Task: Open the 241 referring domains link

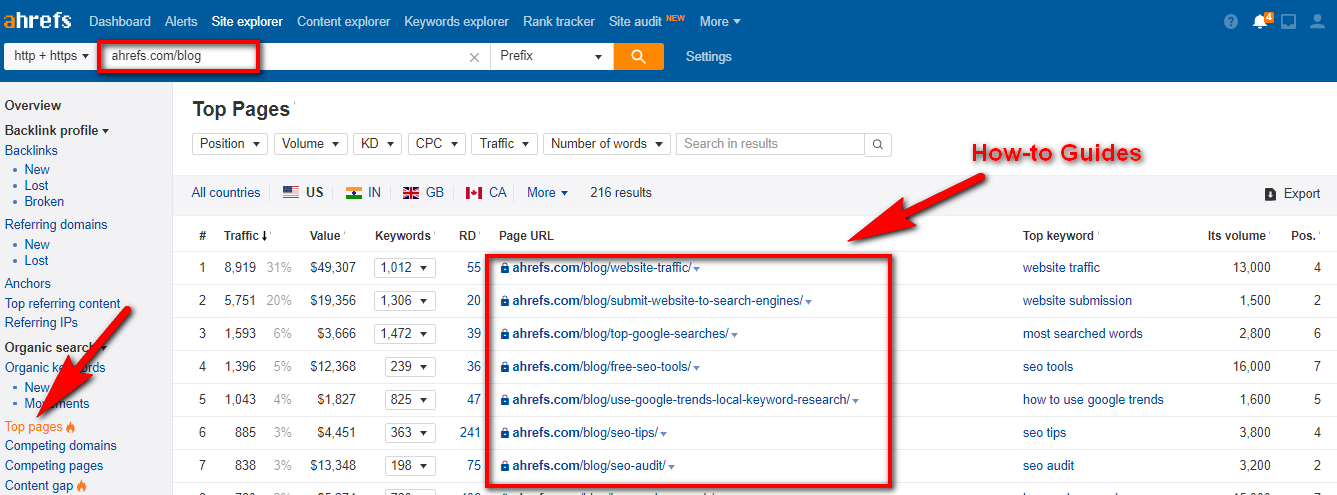Action: (x=470, y=433)
